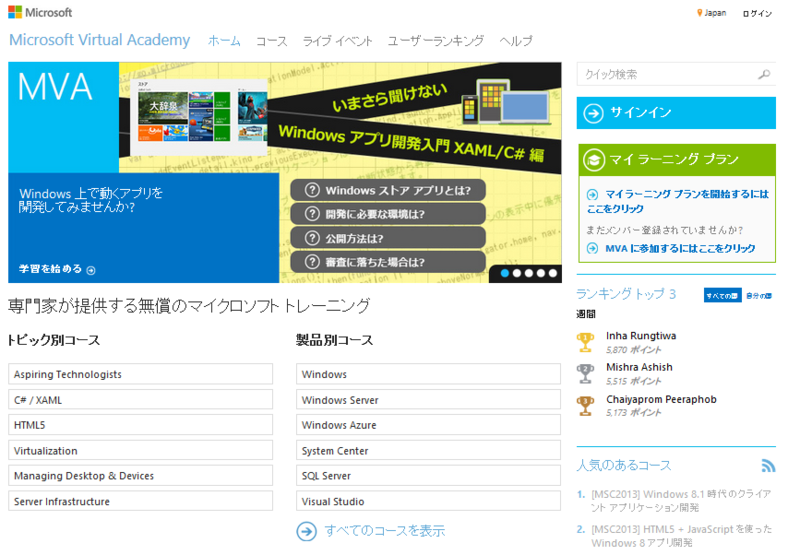Click the Microsoft logo
Screen dimensions: 800x555
pyautogui.click(x=40, y=12)
